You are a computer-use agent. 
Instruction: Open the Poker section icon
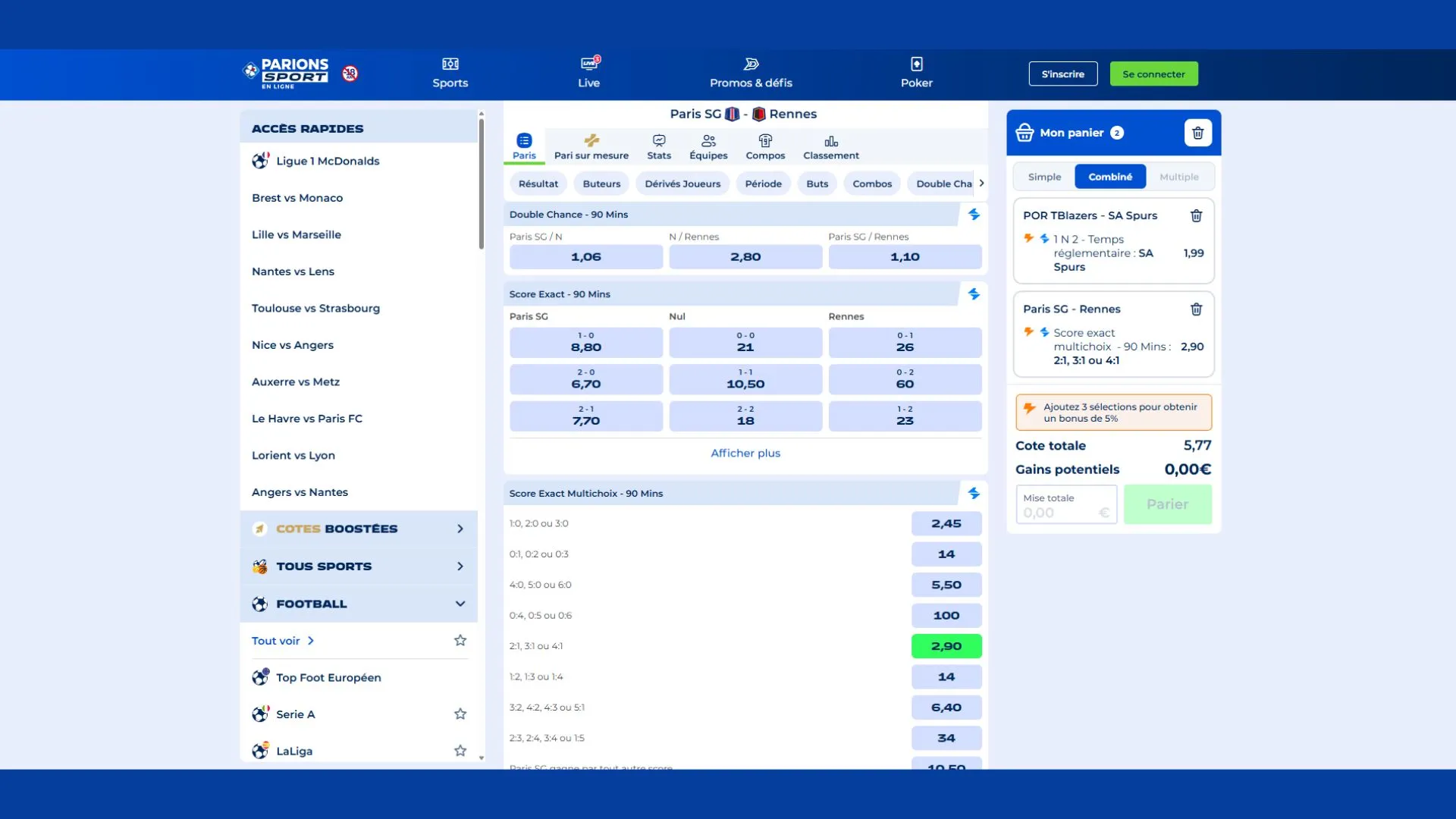[x=916, y=64]
